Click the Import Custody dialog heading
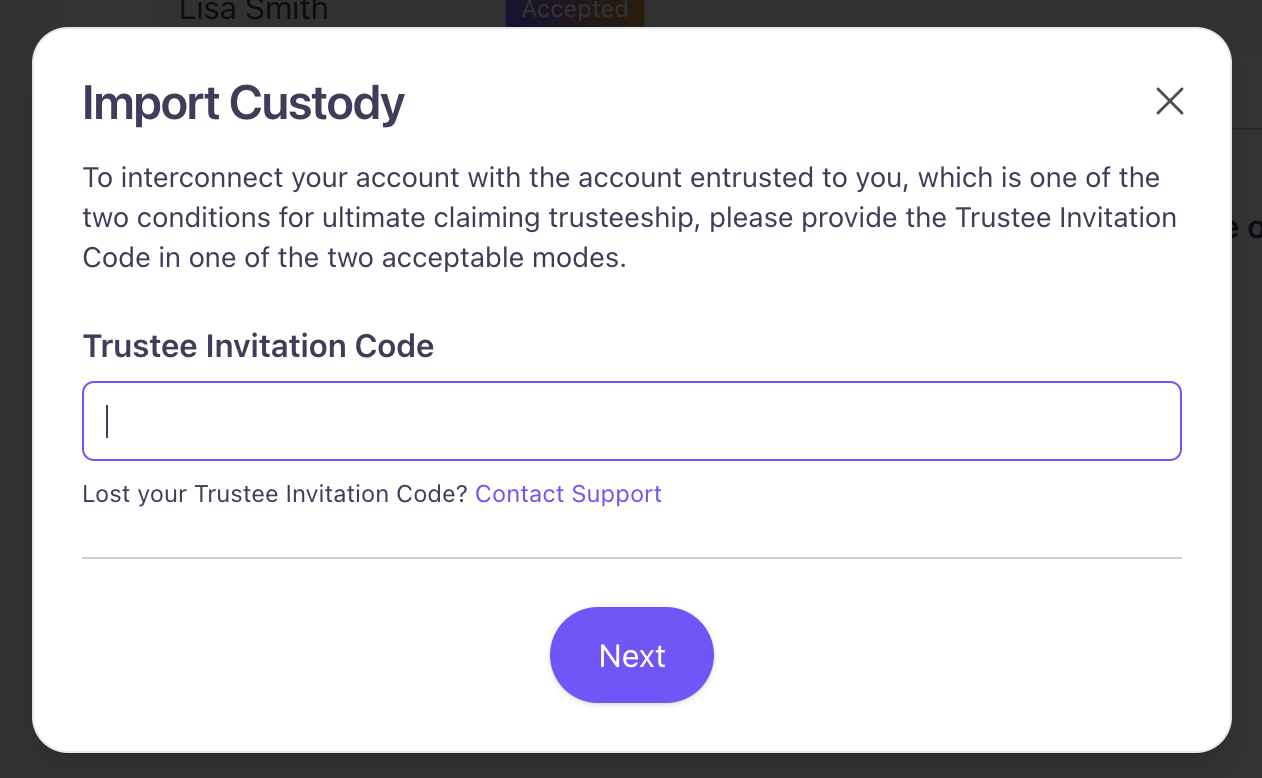The height and width of the screenshot is (778, 1262). (243, 103)
